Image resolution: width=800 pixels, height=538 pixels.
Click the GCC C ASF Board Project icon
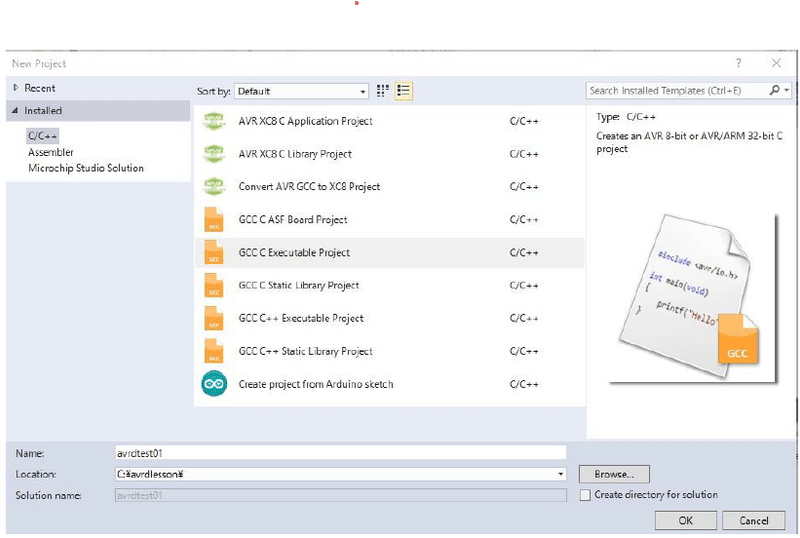214,219
